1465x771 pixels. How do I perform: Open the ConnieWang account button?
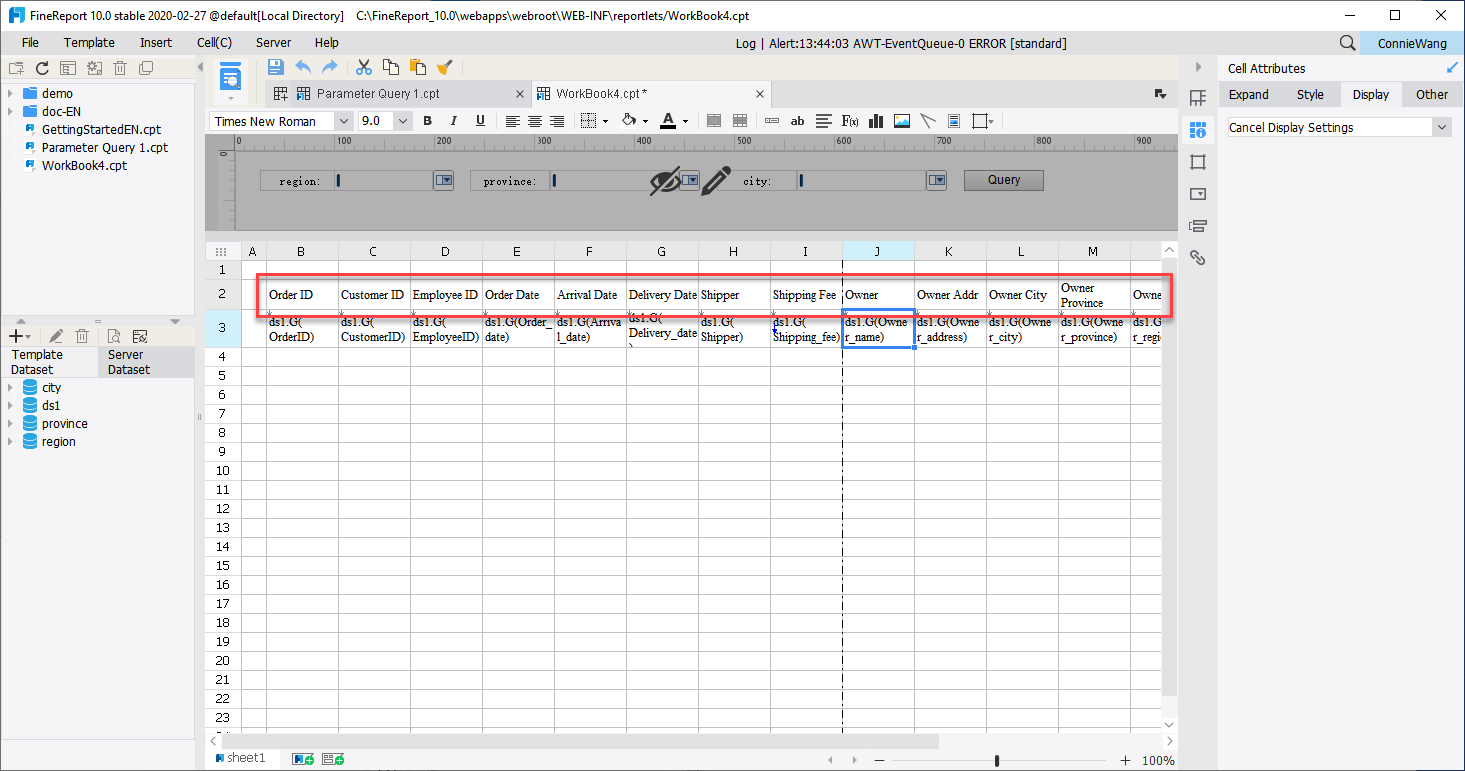coord(1411,43)
